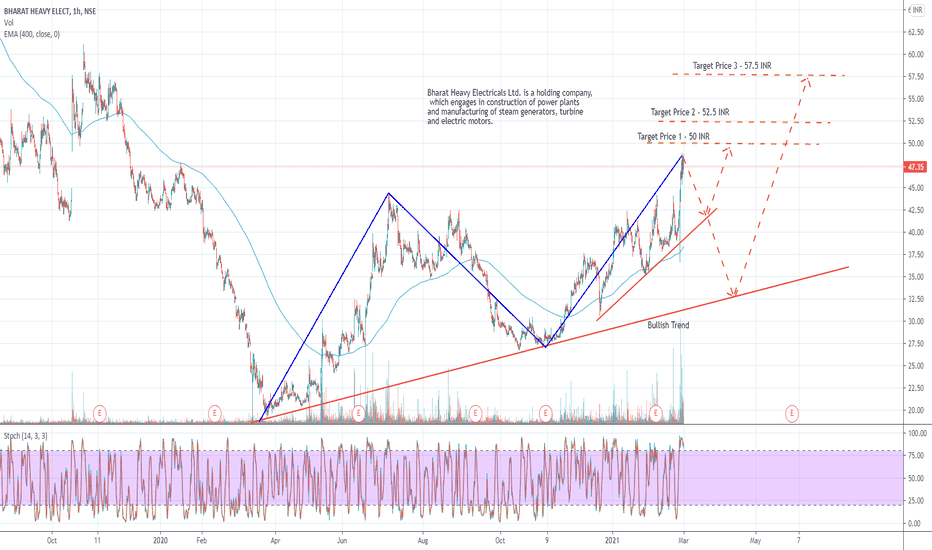This screenshot has width=932, height=550.
Task: Click the 100.00 level on the Stoch scale
Action: (917, 433)
